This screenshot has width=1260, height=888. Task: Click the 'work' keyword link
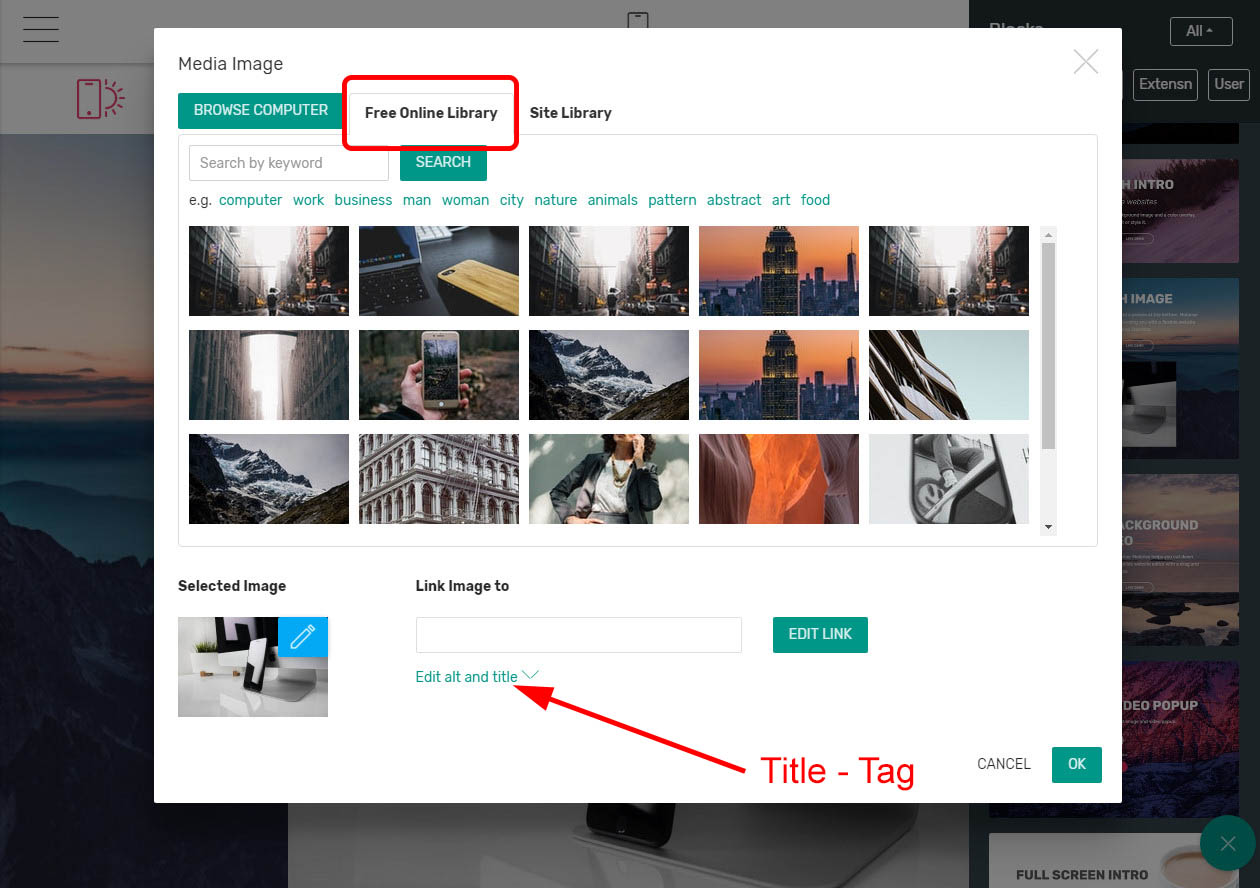coord(308,200)
